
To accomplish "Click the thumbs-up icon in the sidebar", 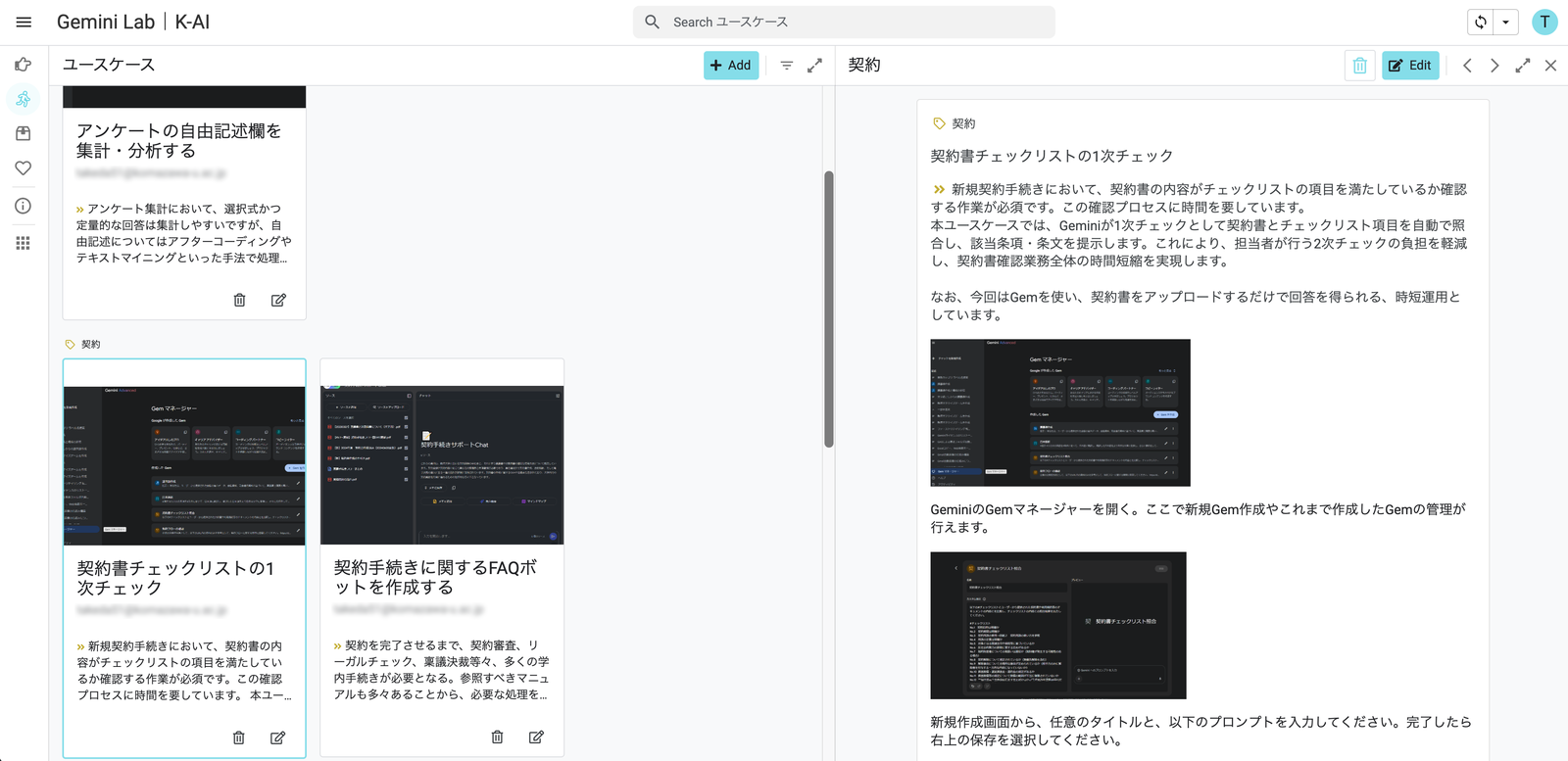I will click(x=24, y=65).
